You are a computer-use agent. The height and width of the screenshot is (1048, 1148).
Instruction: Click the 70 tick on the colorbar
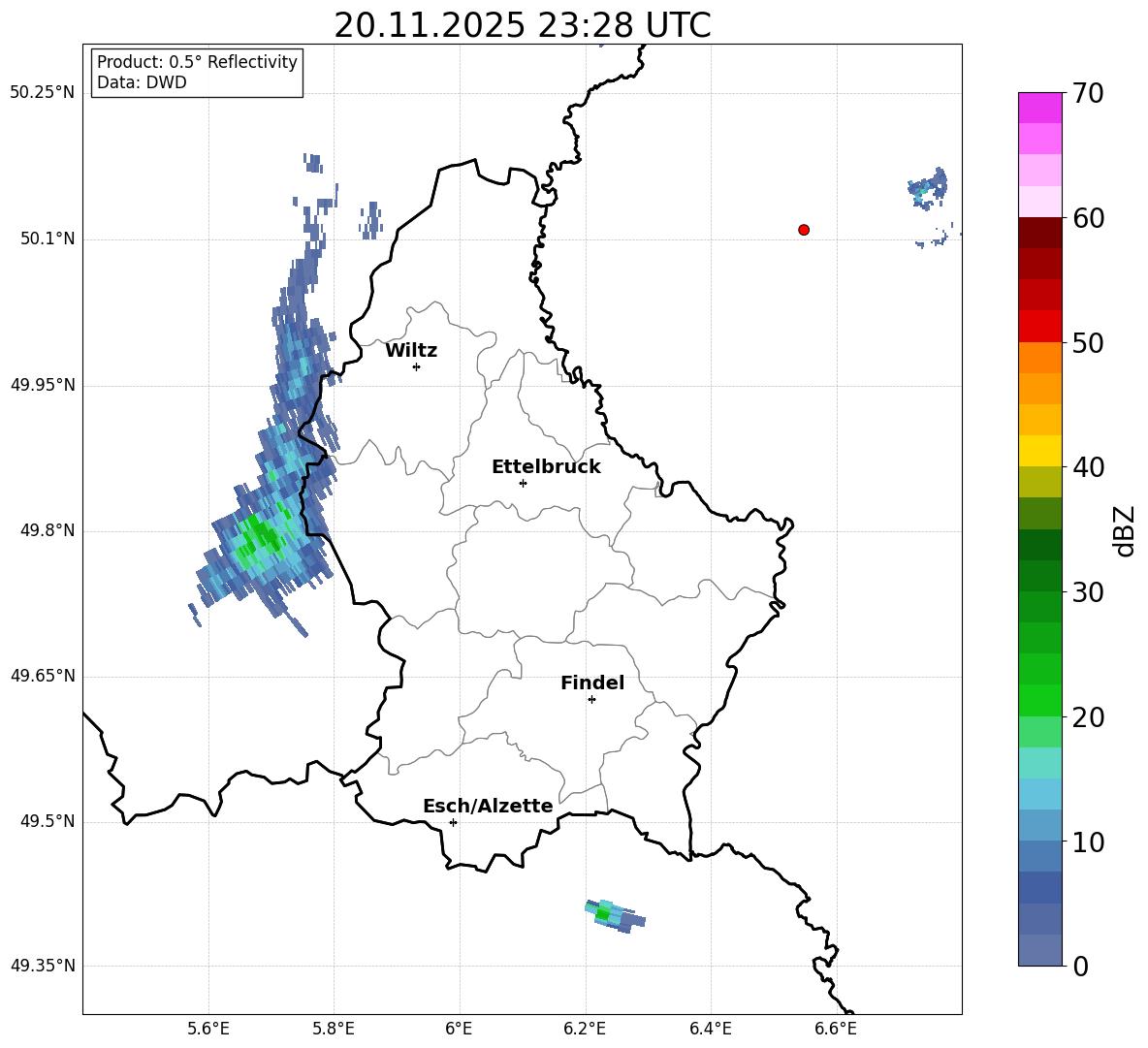1088,93
